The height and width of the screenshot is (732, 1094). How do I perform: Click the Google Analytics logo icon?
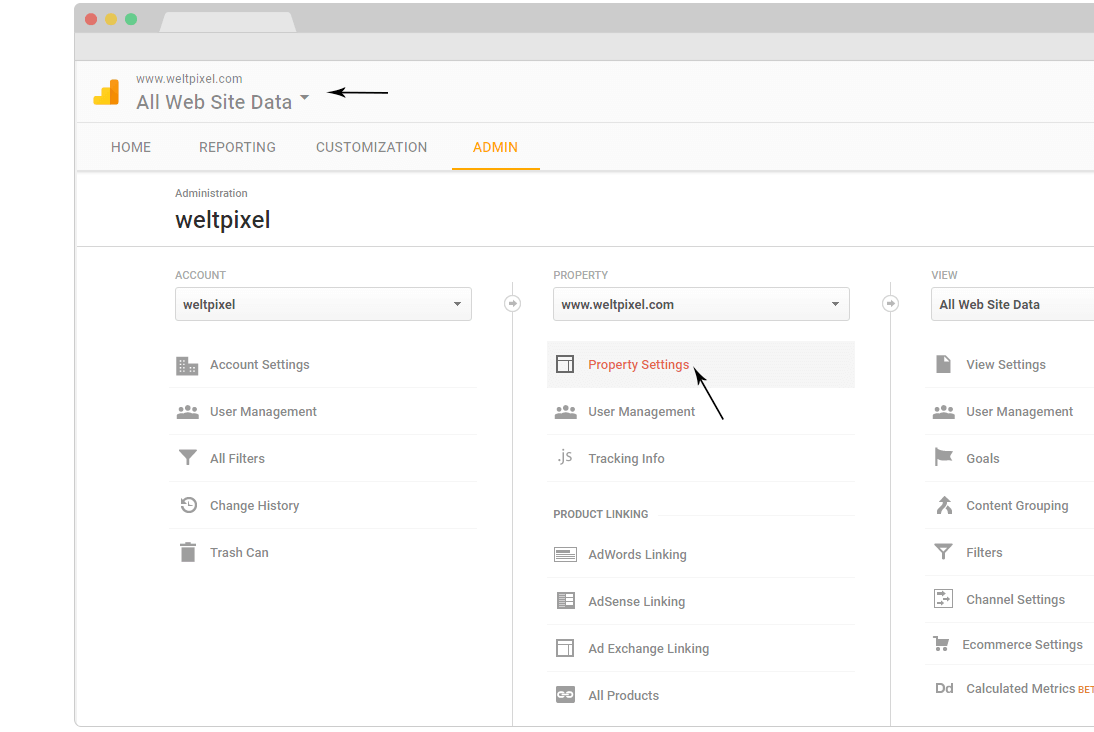click(106, 92)
